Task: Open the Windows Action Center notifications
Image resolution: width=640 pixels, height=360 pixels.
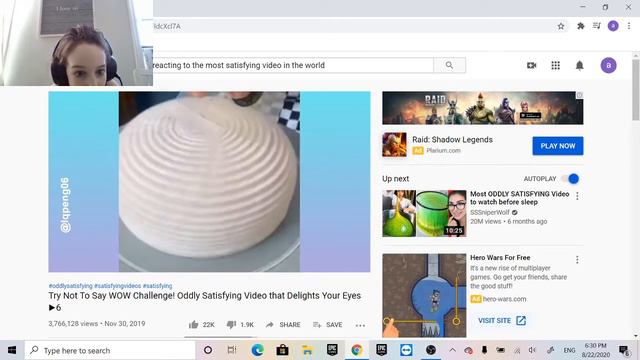Action: pos(624,350)
